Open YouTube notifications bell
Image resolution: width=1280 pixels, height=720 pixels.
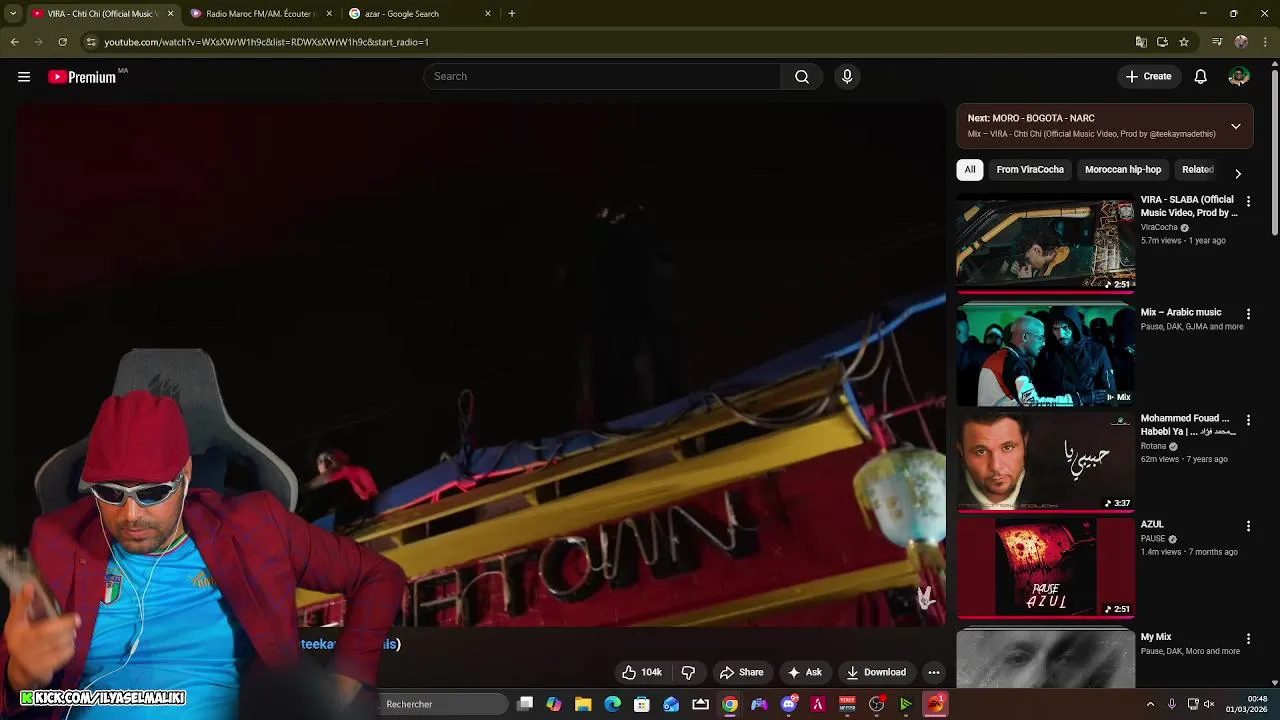point(1201,77)
